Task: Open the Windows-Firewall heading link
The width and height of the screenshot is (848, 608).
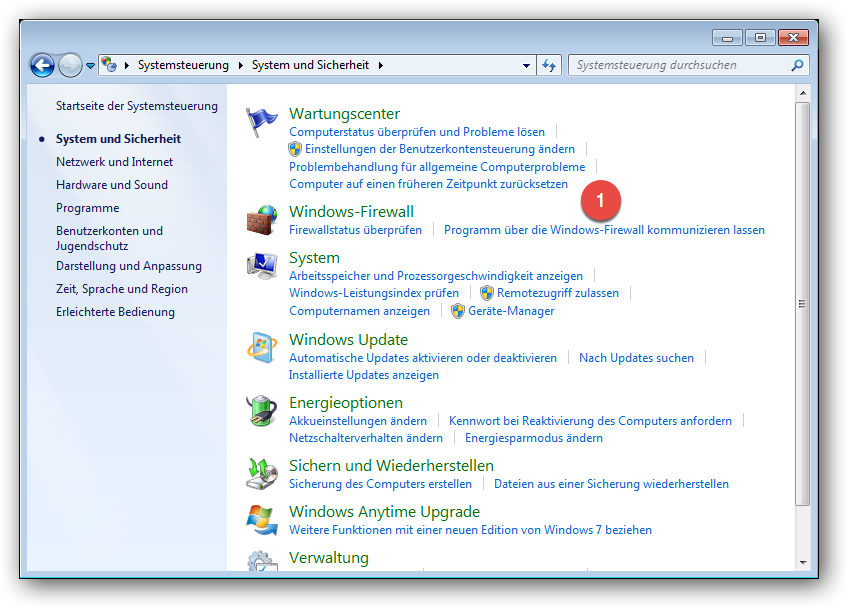Action: coord(352,212)
